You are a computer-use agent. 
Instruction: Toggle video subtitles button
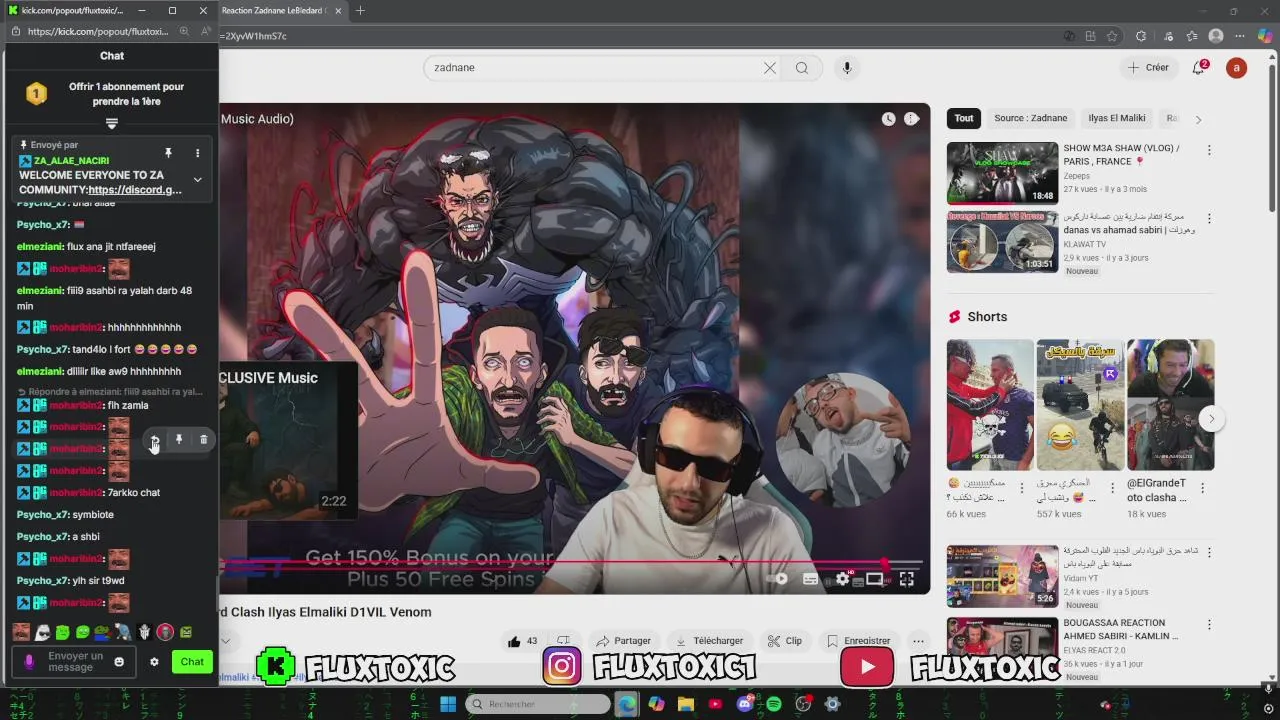[x=811, y=578]
